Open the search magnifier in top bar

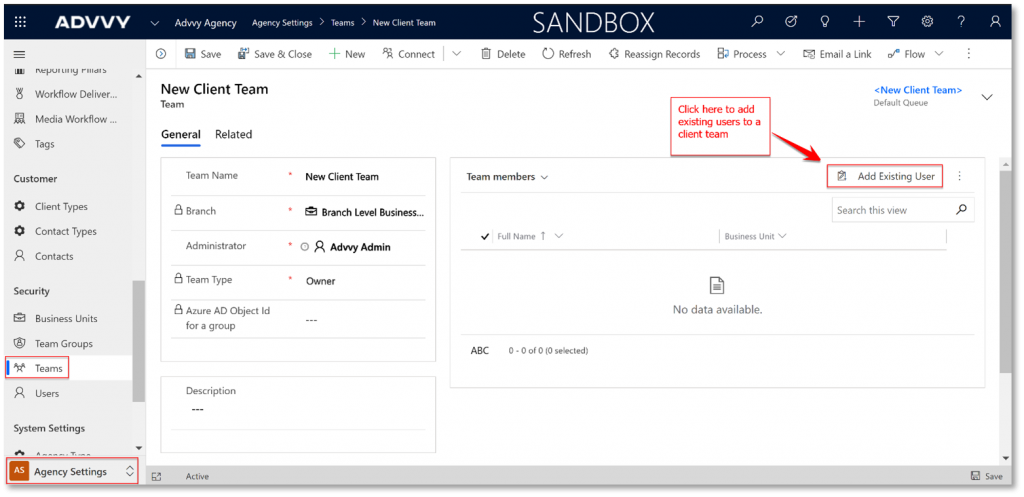pyautogui.click(x=757, y=21)
